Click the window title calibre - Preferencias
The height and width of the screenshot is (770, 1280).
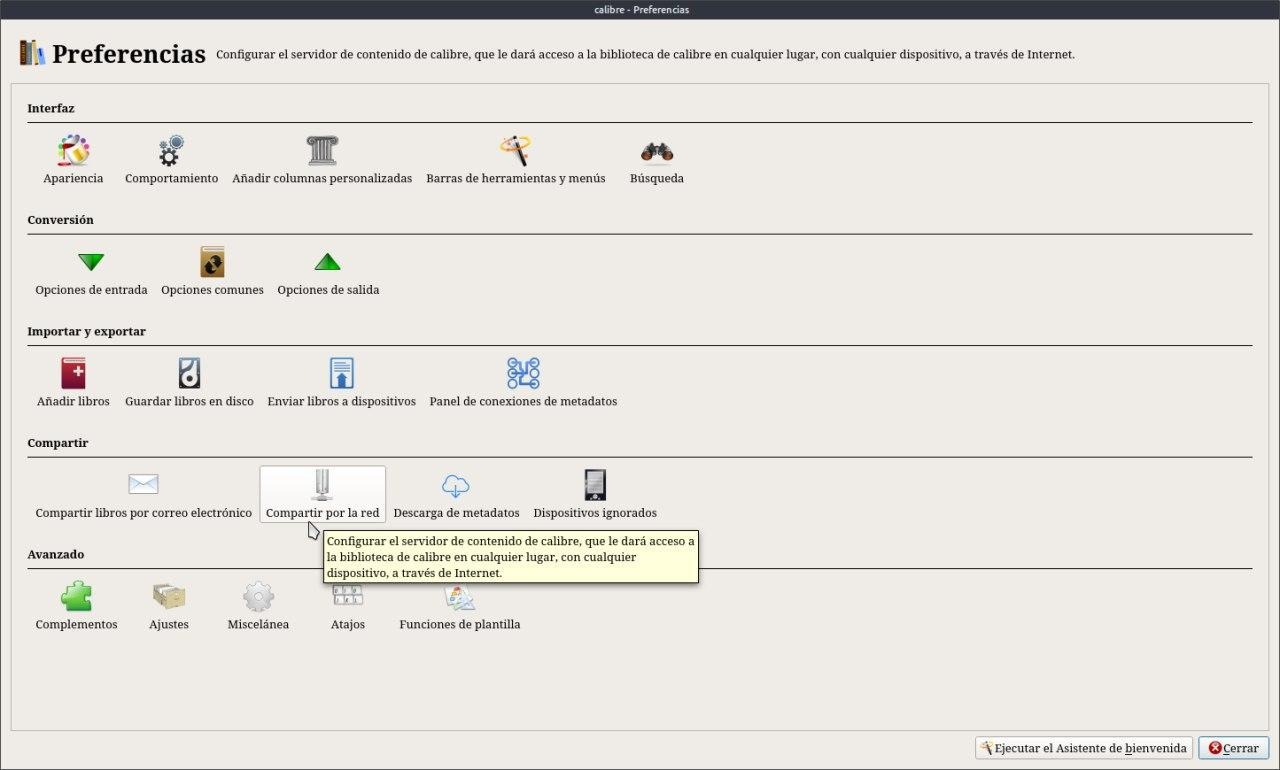(x=640, y=10)
